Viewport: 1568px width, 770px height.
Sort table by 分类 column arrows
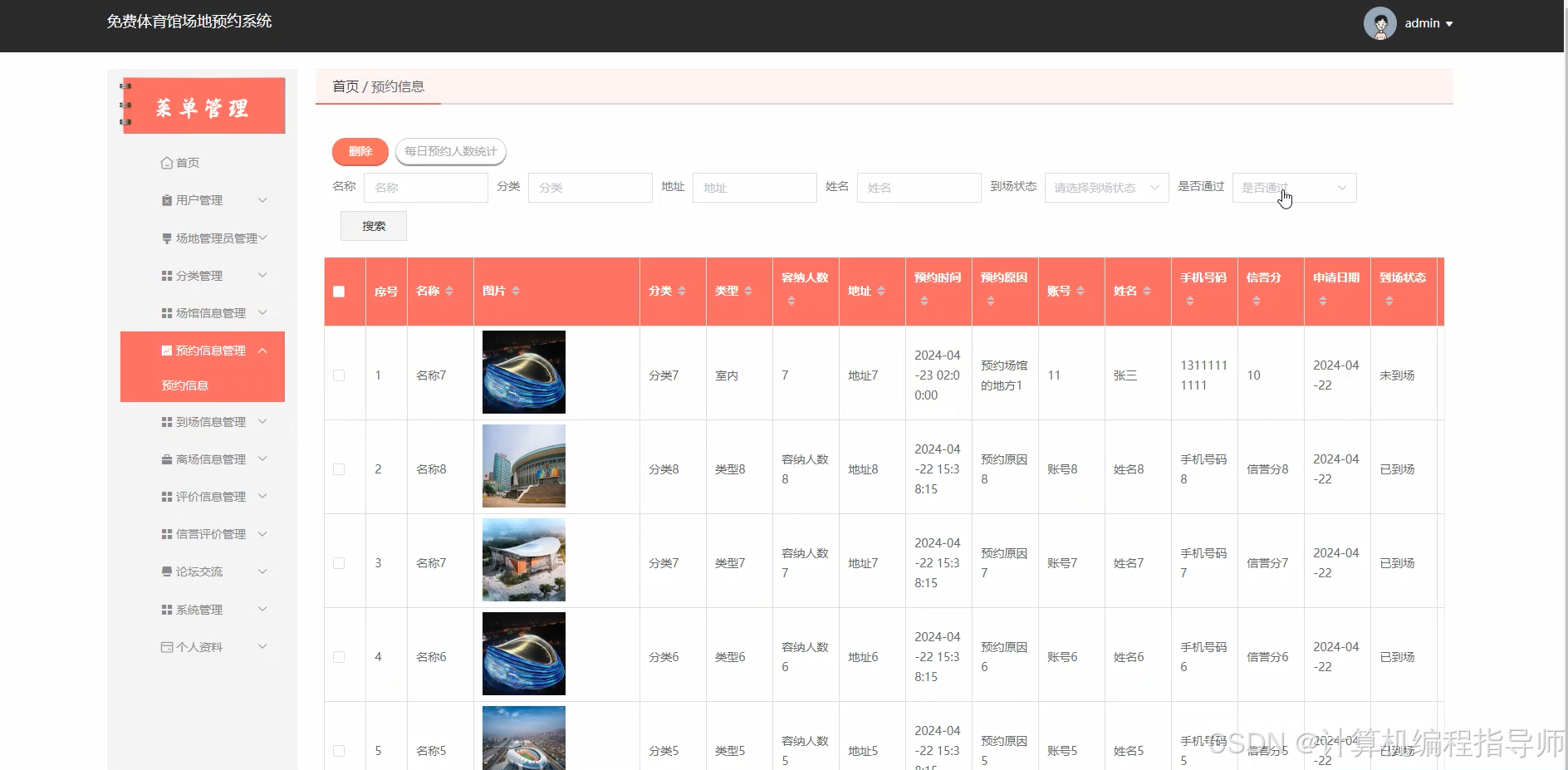(x=682, y=291)
